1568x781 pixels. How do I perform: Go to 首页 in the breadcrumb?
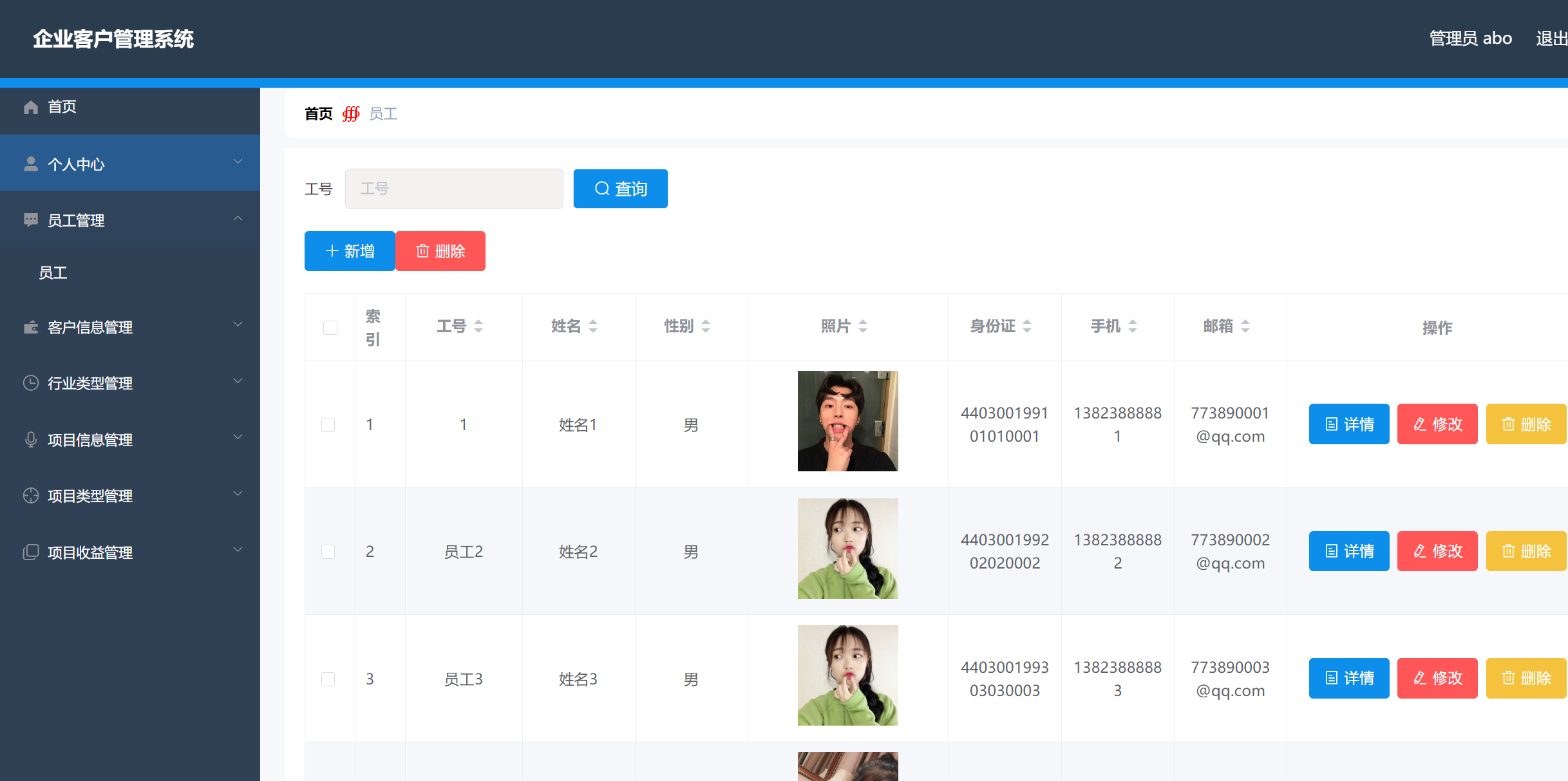[x=318, y=114]
